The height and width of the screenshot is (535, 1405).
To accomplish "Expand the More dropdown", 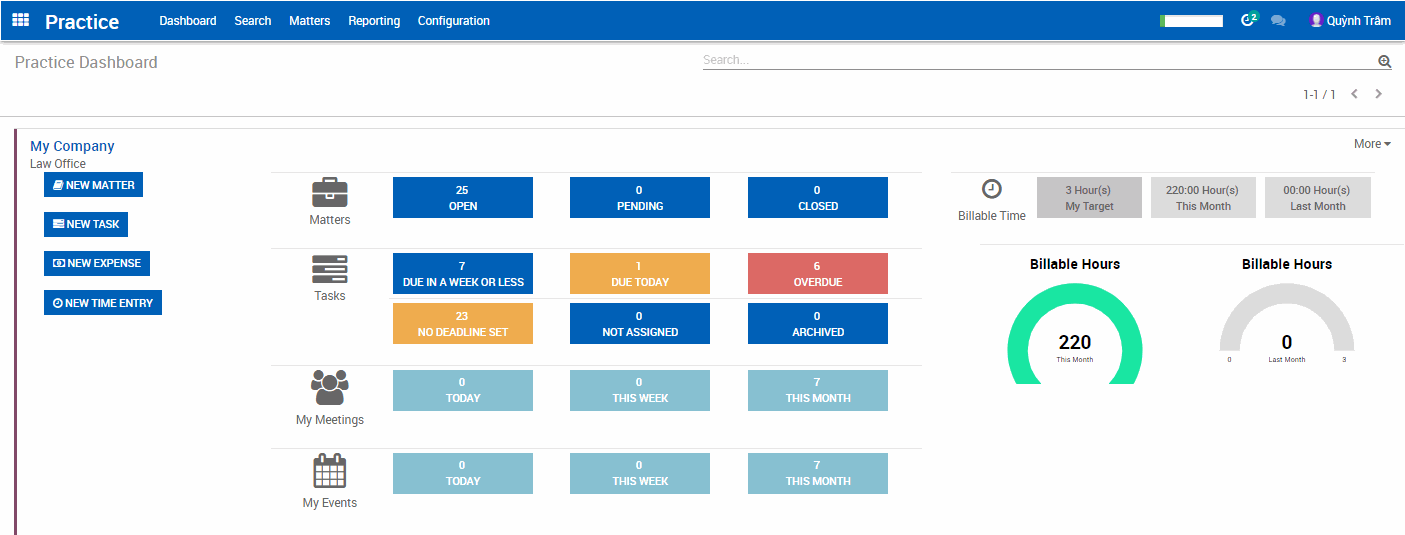I will click(1372, 144).
